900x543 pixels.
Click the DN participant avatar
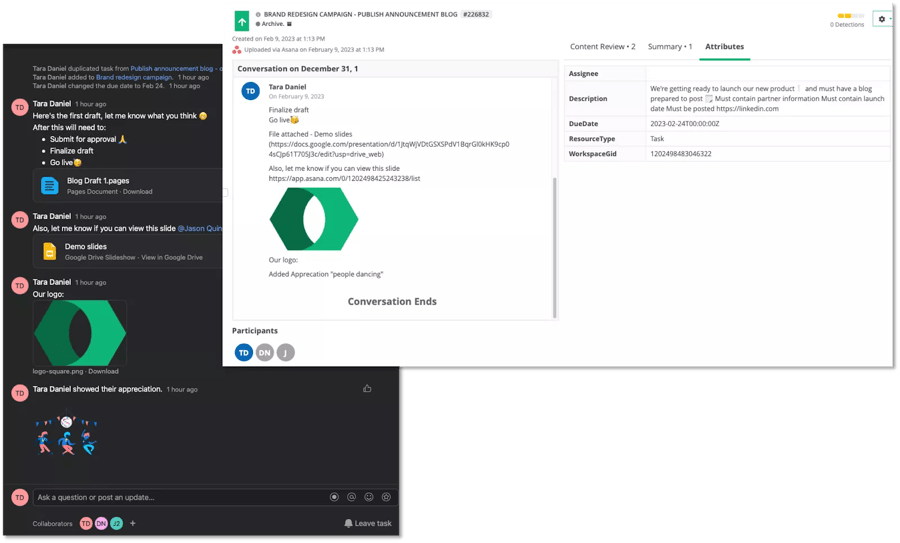point(264,352)
